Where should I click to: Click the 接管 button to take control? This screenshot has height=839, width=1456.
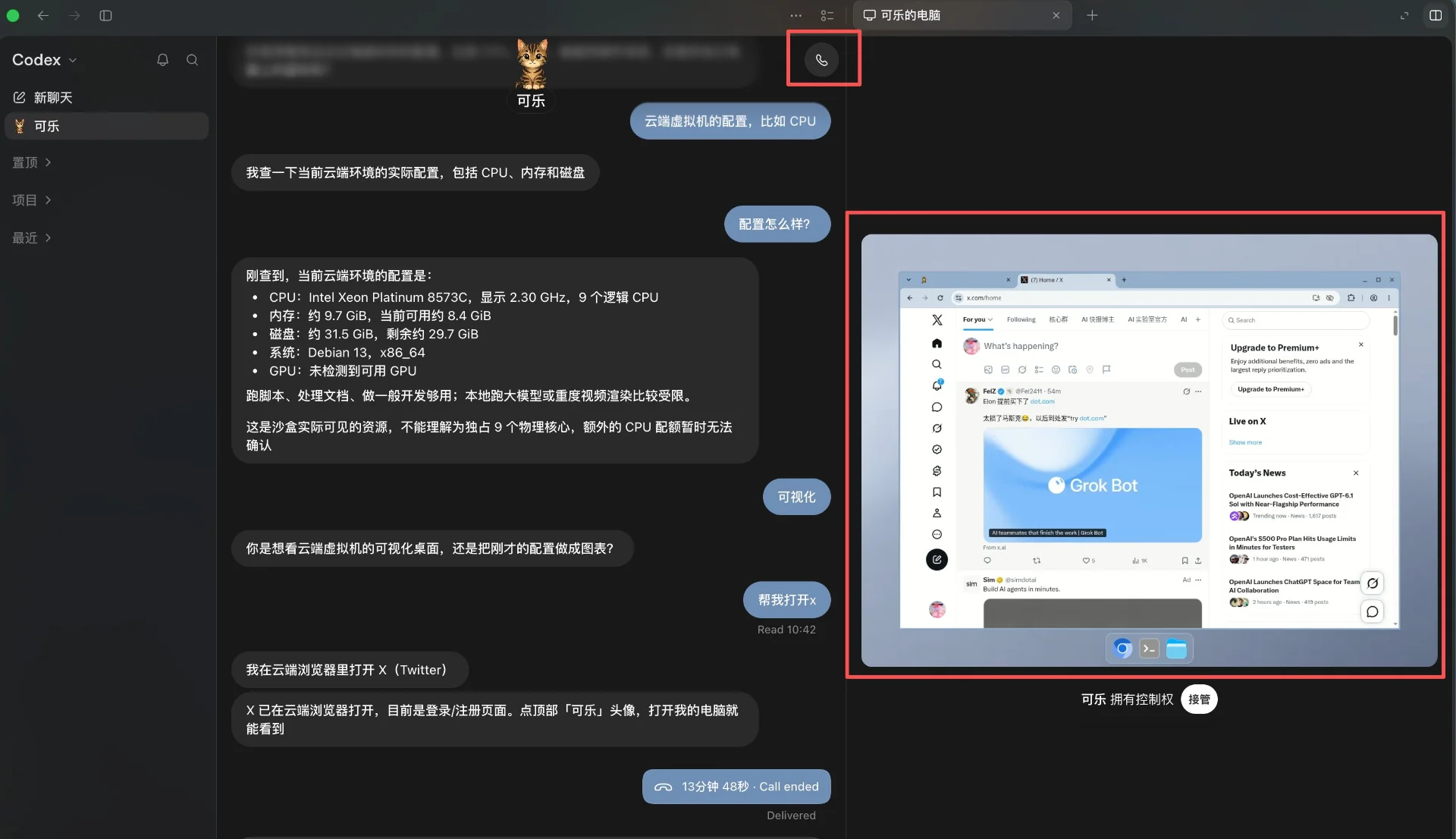click(1199, 699)
